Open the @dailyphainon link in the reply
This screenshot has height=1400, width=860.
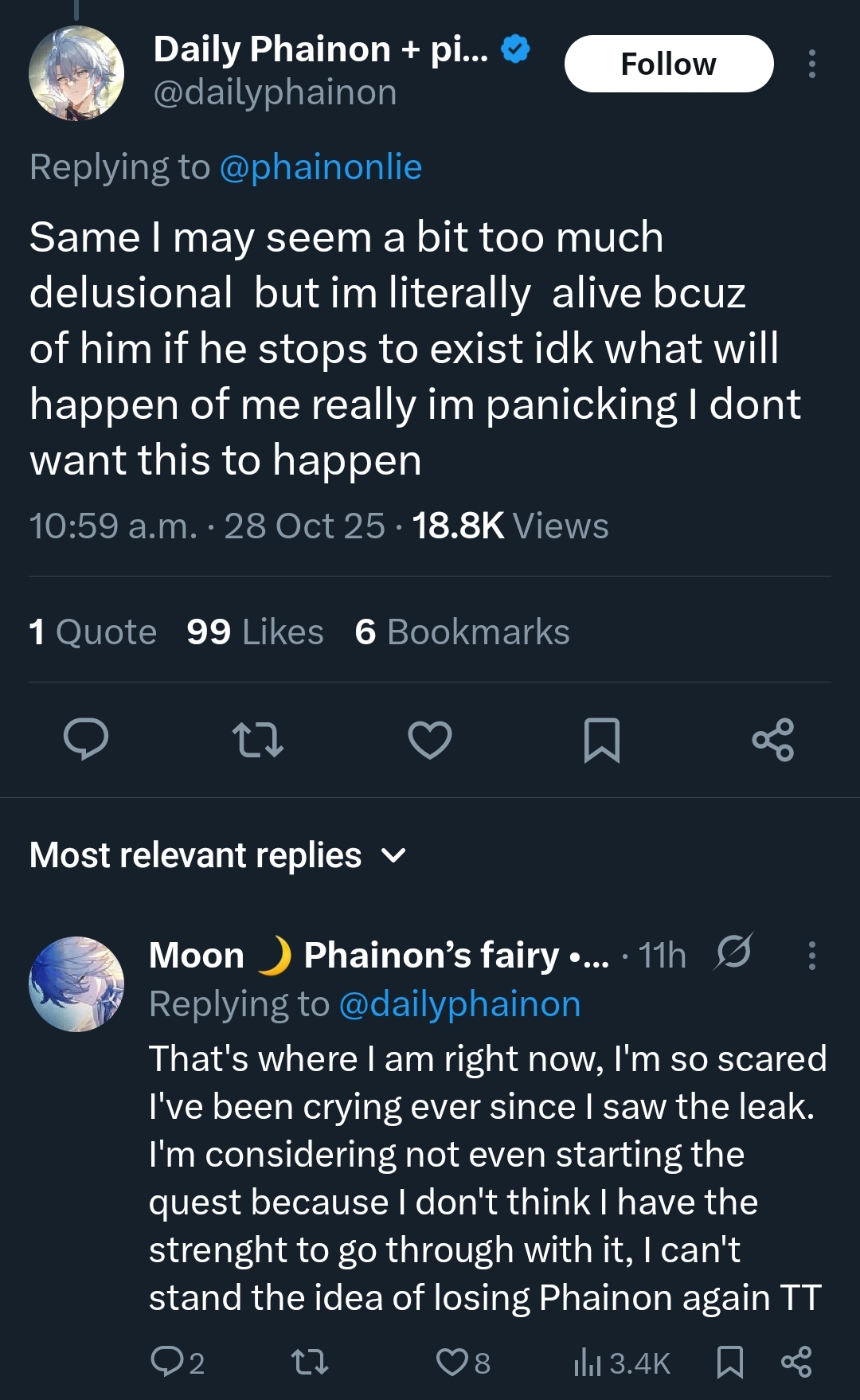[x=459, y=1004]
